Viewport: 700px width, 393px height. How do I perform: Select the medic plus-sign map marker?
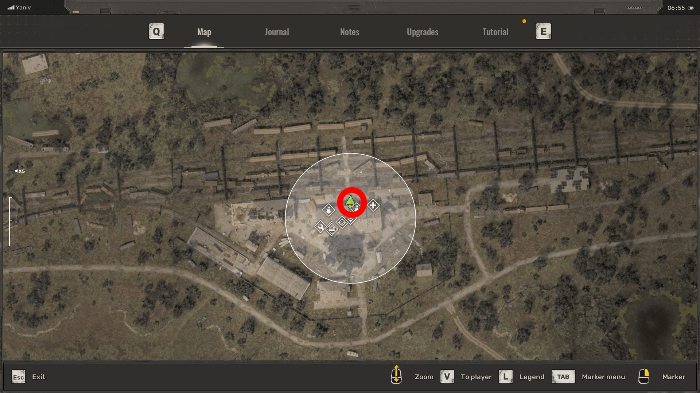point(373,205)
